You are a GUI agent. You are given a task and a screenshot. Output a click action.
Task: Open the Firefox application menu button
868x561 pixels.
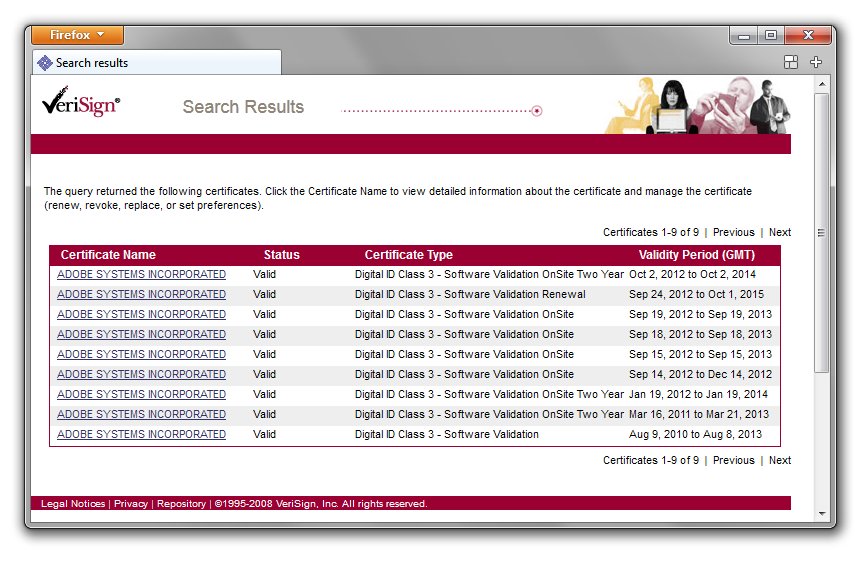(78, 35)
